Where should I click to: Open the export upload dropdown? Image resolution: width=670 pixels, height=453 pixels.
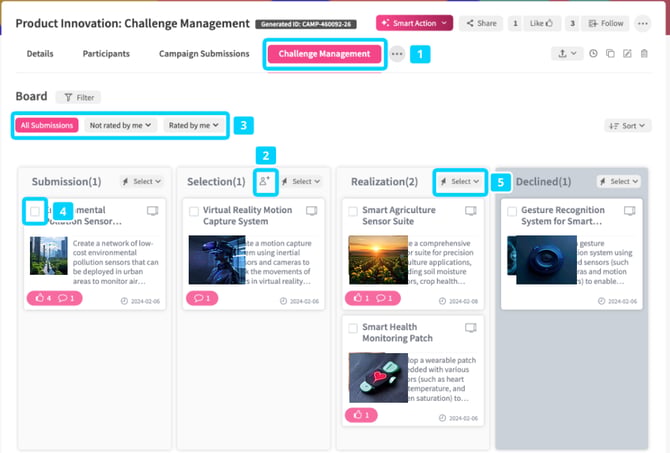[567, 53]
